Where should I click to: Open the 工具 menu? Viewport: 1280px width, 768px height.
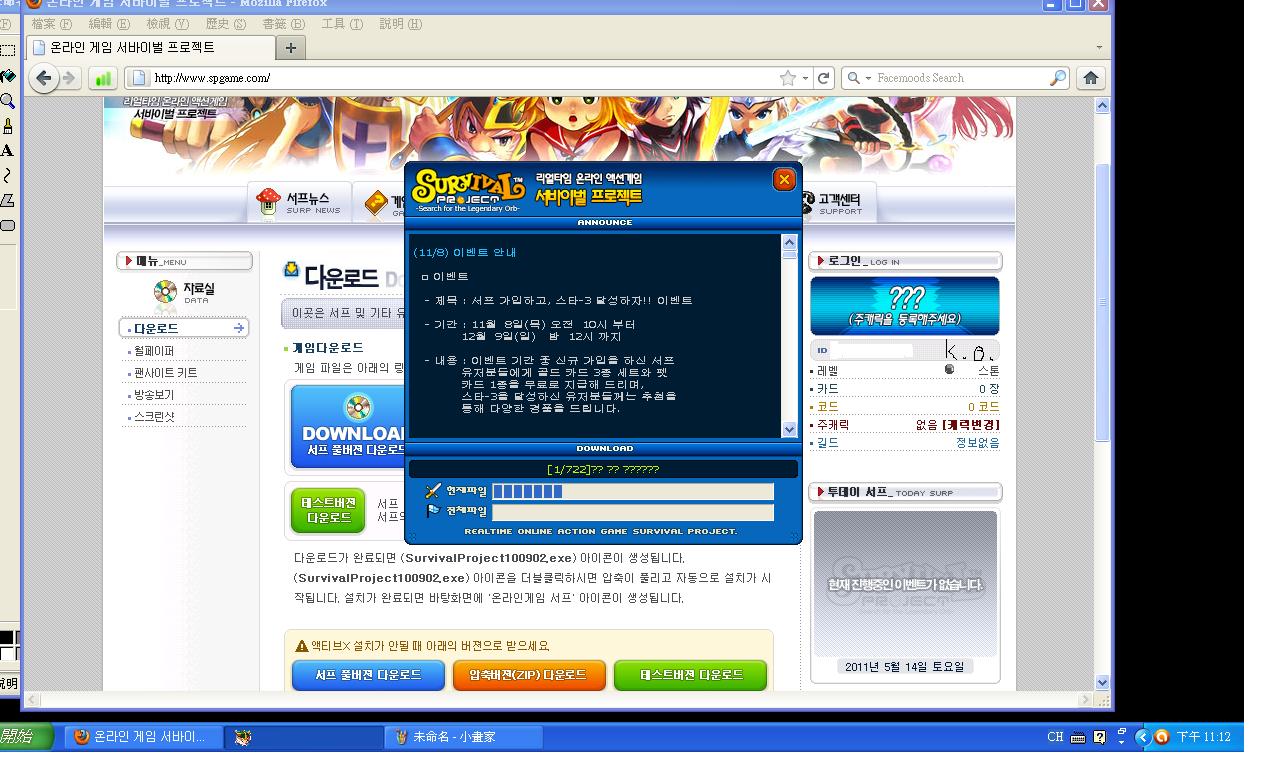341,24
